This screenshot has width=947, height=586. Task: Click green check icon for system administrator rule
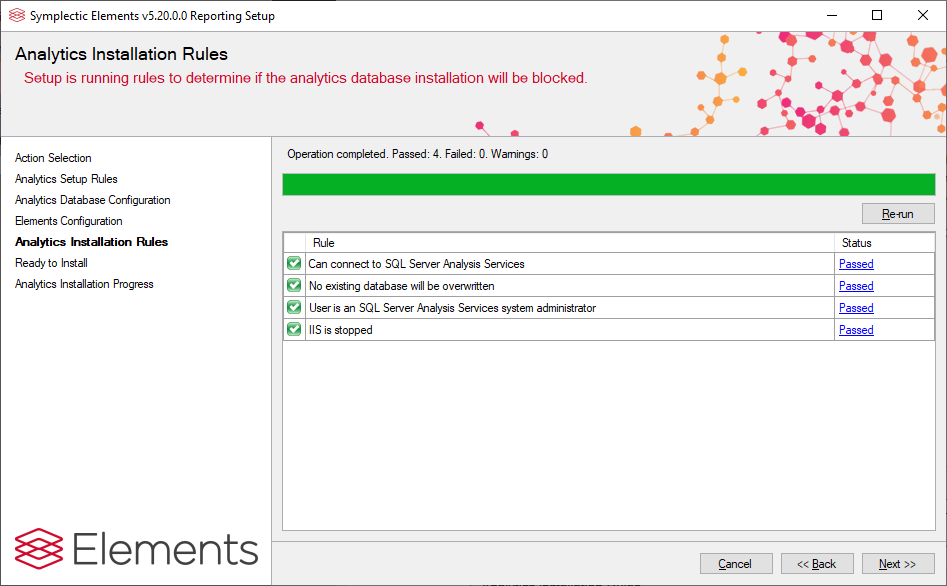click(294, 307)
